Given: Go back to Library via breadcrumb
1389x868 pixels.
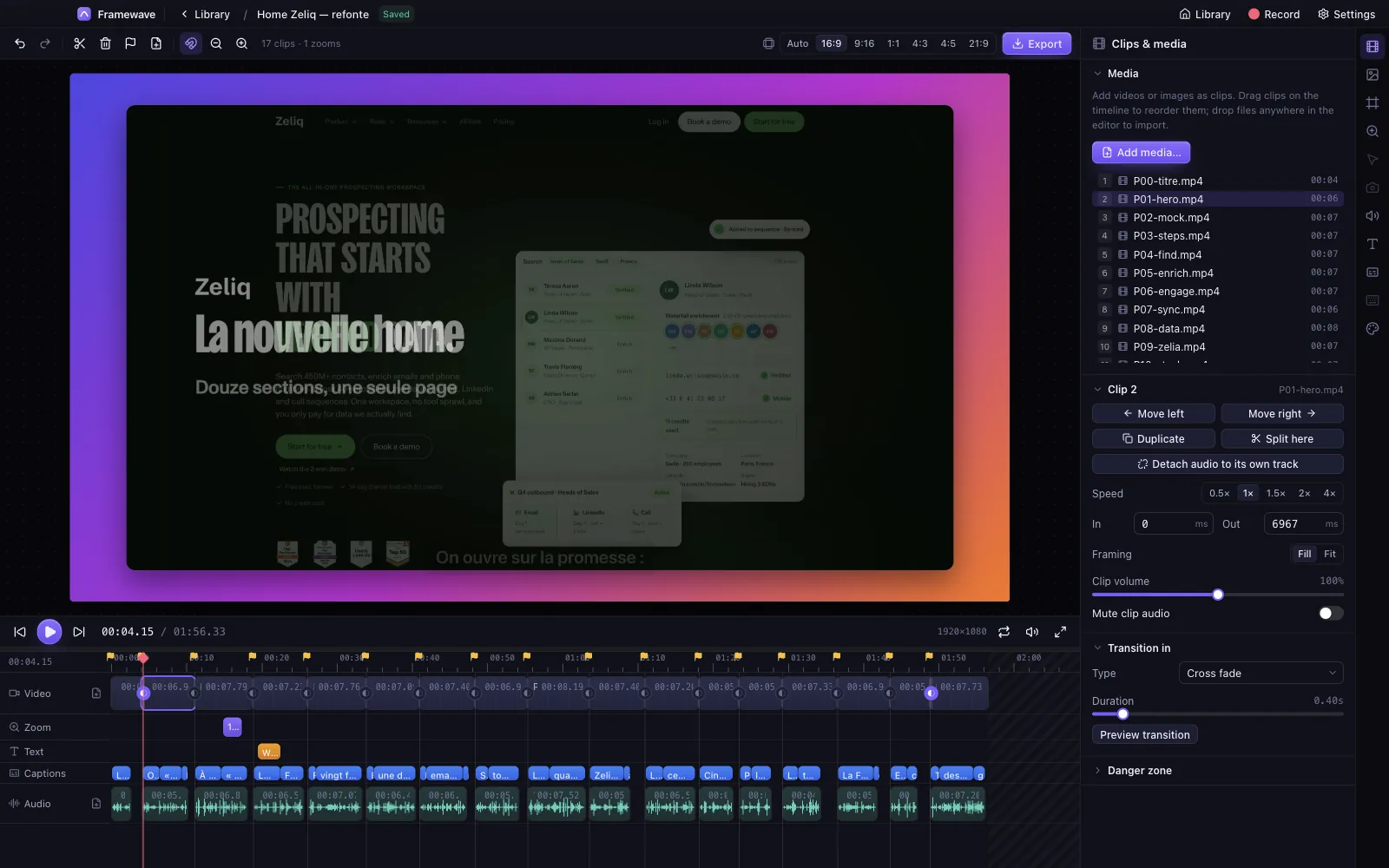Looking at the screenshot, I should [206, 15].
